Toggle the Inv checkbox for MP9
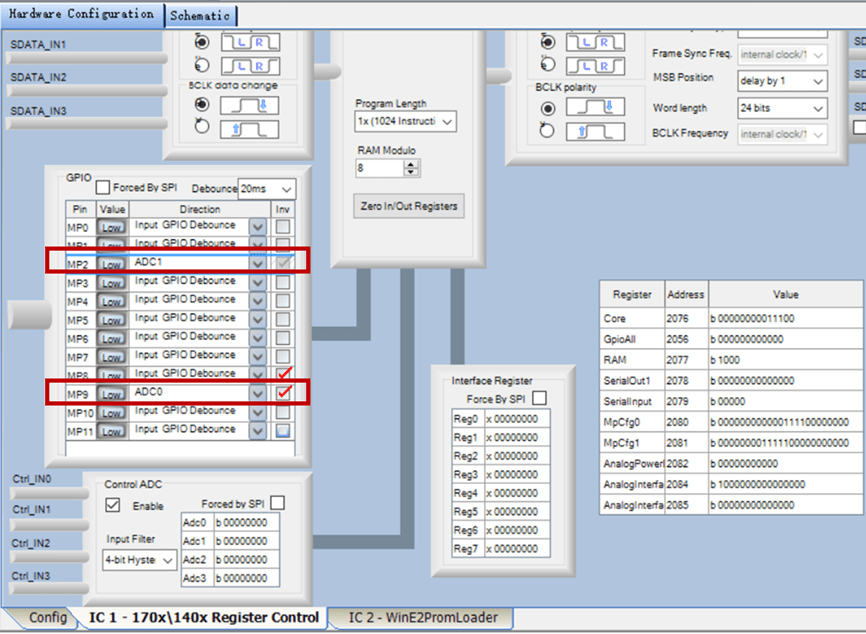866x634 pixels. (x=282, y=392)
